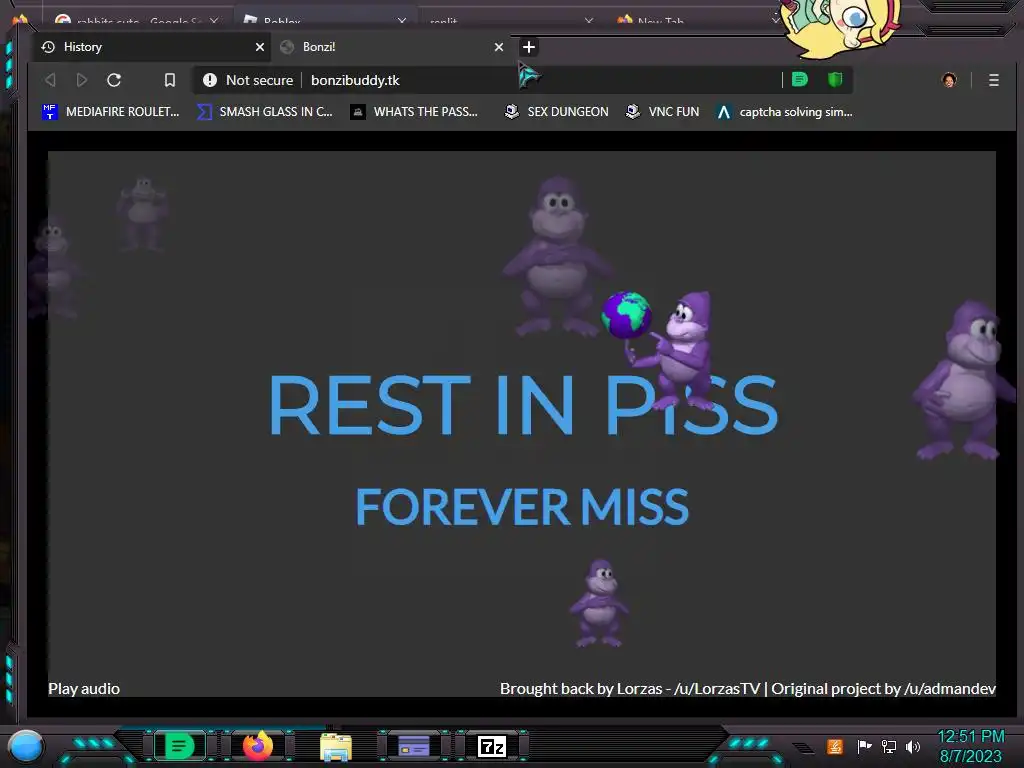Open File Explorer from the taskbar
The height and width of the screenshot is (768, 1024).
(x=336, y=746)
